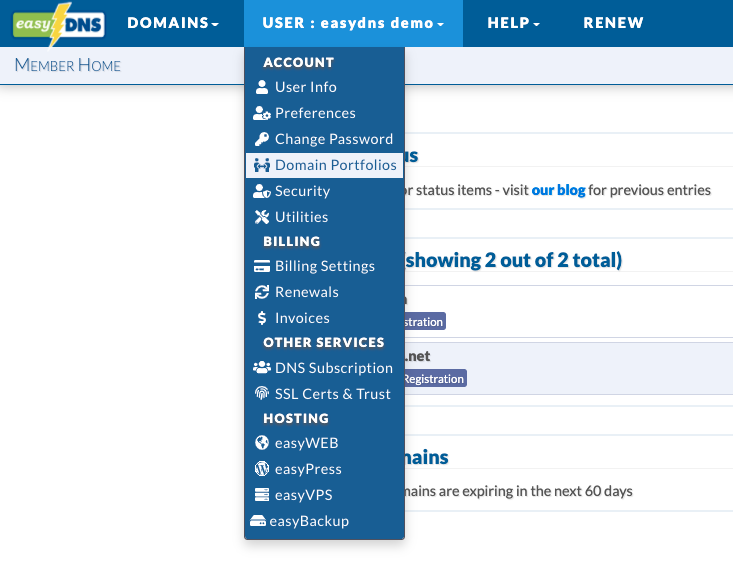Select easyBackup menu item
Viewport: 733px width, 571px height.
click(324, 521)
